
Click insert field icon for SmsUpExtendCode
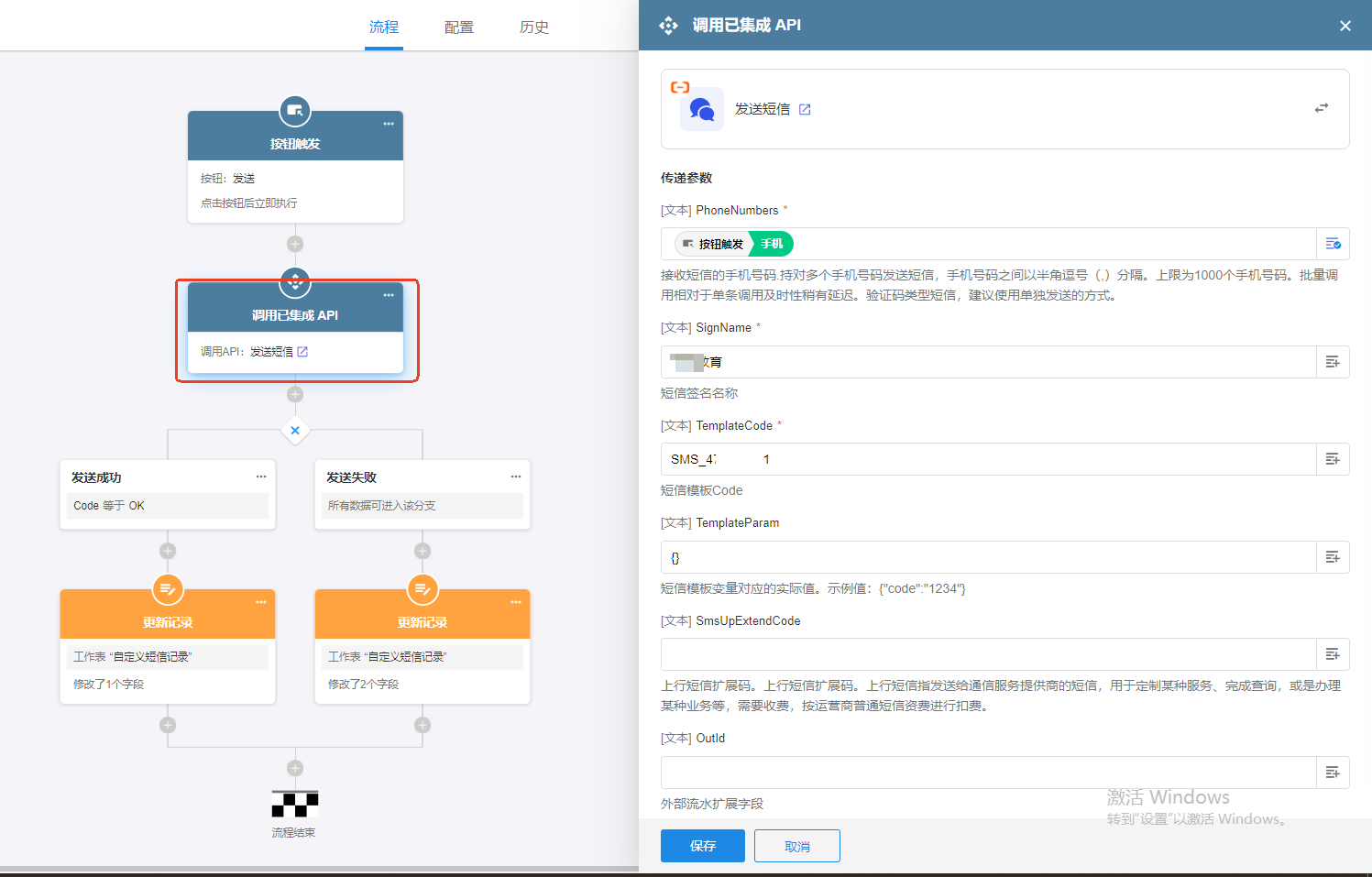point(1333,654)
